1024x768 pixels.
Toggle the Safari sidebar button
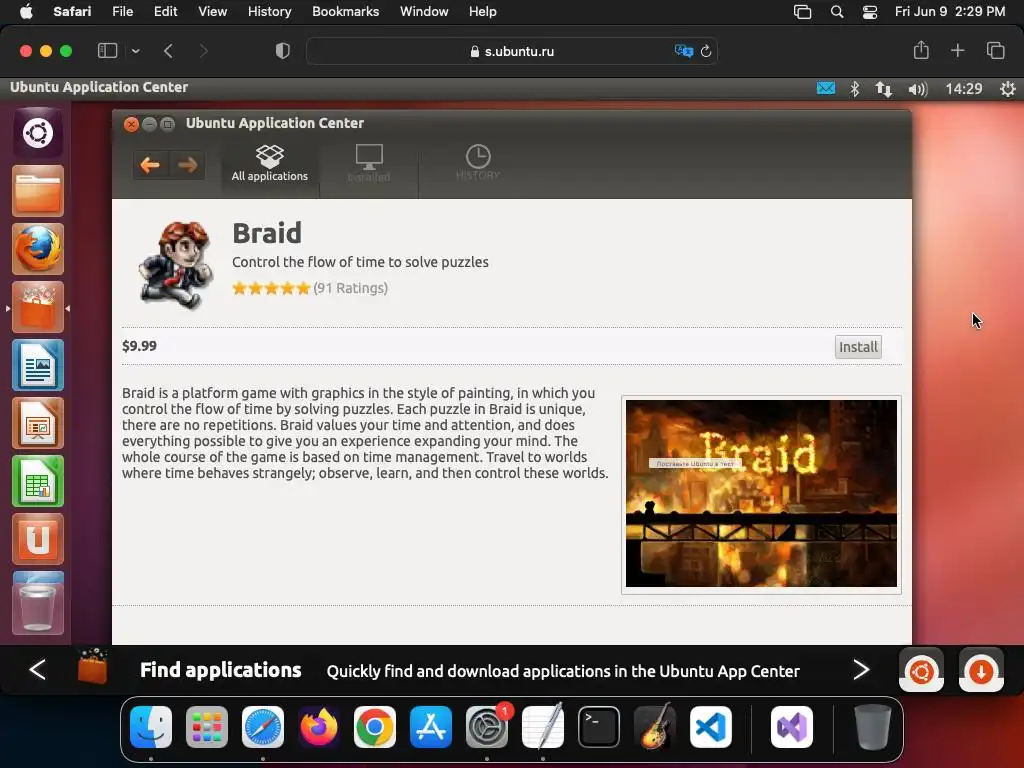[107, 51]
